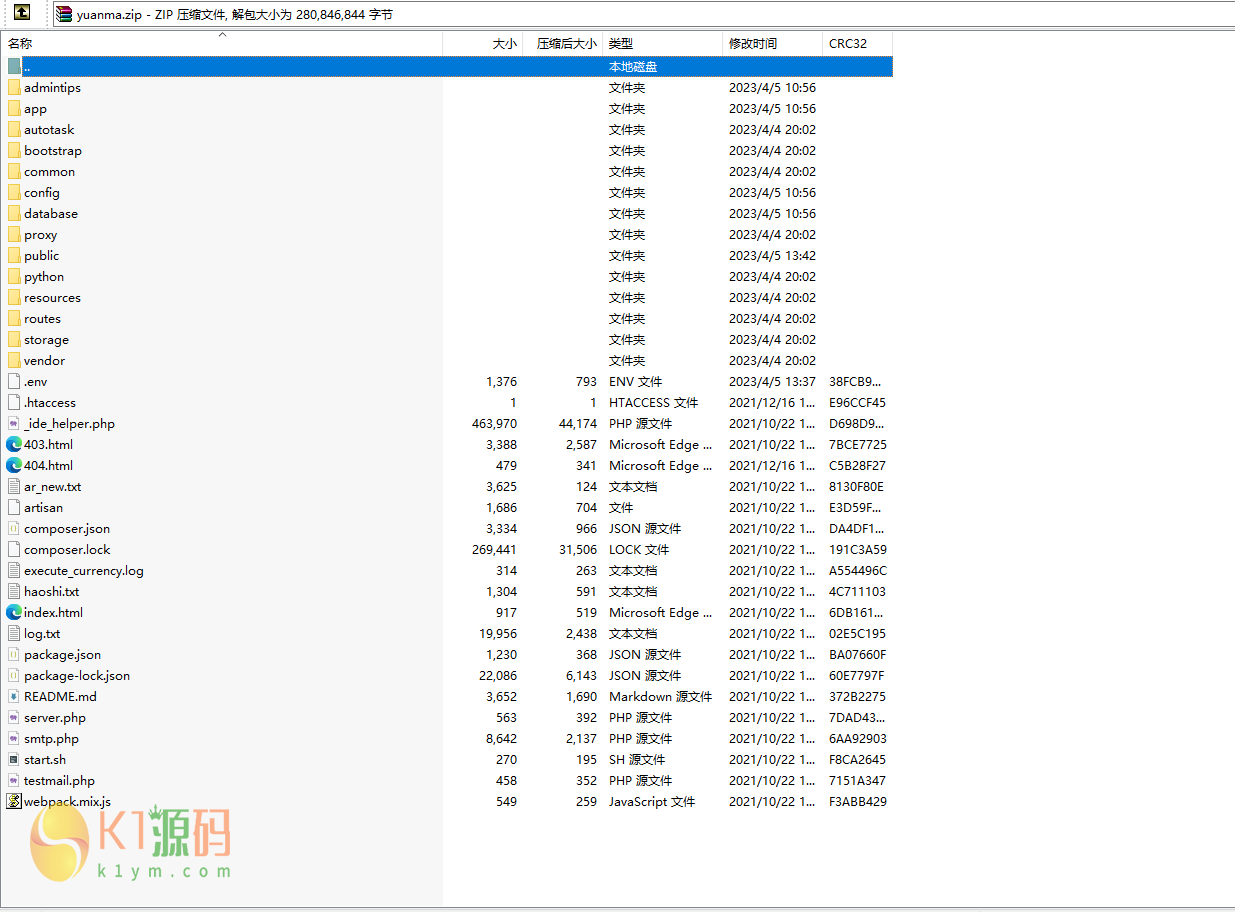
Task: Select the .env file name
Action: click(x=36, y=381)
